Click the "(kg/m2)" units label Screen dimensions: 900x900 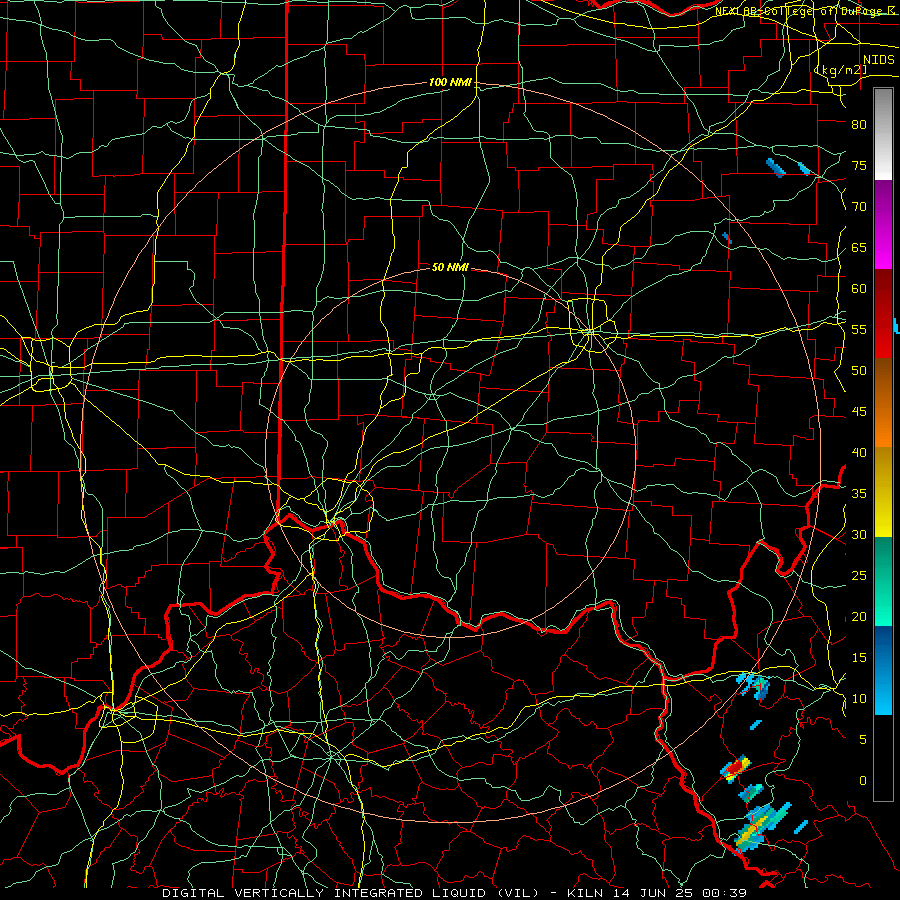(841, 70)
